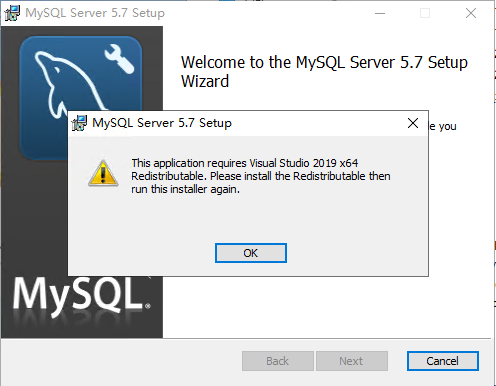Close the Redistributable warning dialog with X
496x386 pixels.
pyautogui.click(x=413, y=123)
